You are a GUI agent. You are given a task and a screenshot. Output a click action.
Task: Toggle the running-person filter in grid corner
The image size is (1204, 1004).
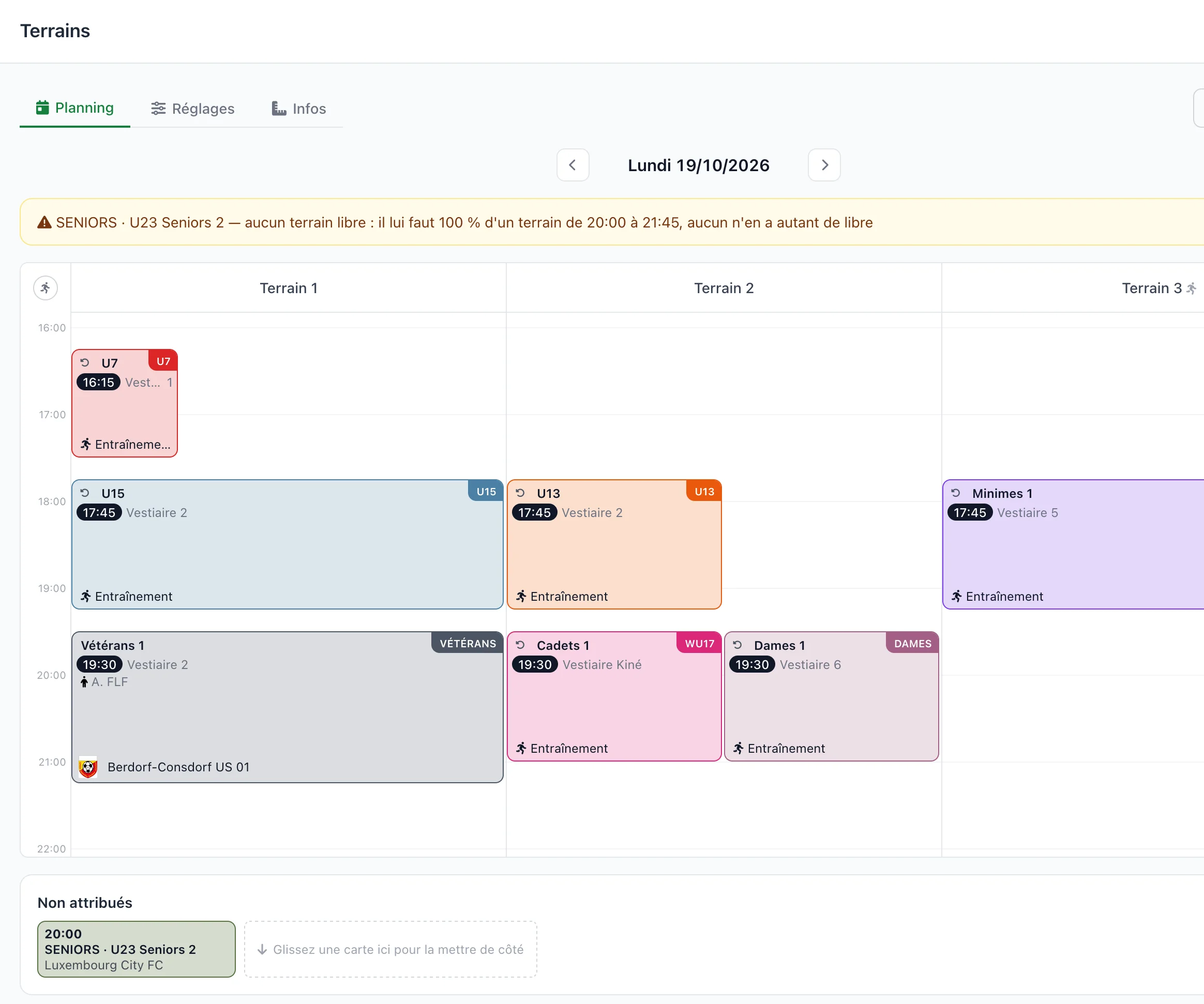click(46, 287)
